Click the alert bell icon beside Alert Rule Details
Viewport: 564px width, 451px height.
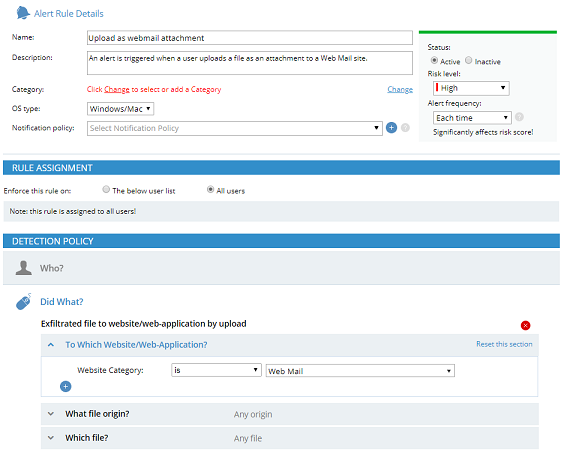coord(23,13)
